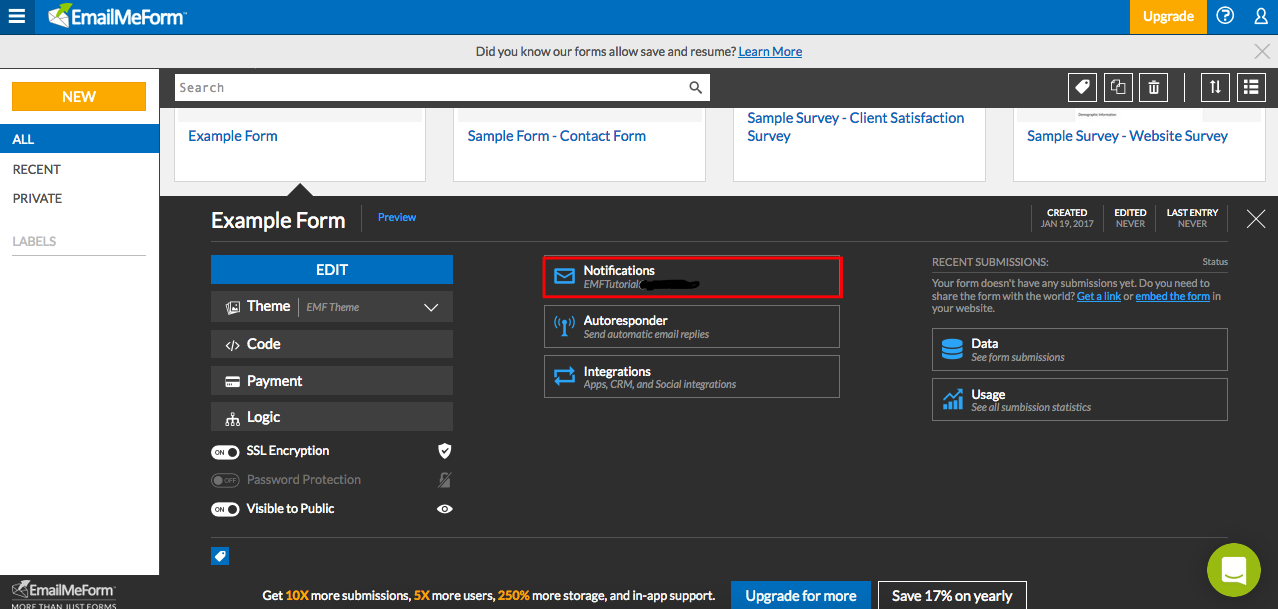This screenshot has height=609, width=1278.
Task: Click the CREATED Jan 19, 2017 label
Action: click(1067, 218)
